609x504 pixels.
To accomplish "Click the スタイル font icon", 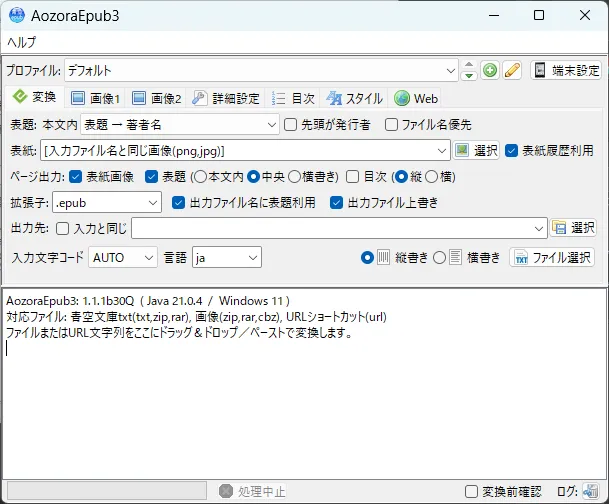I will pyautogui.click(x=334, y=99).
